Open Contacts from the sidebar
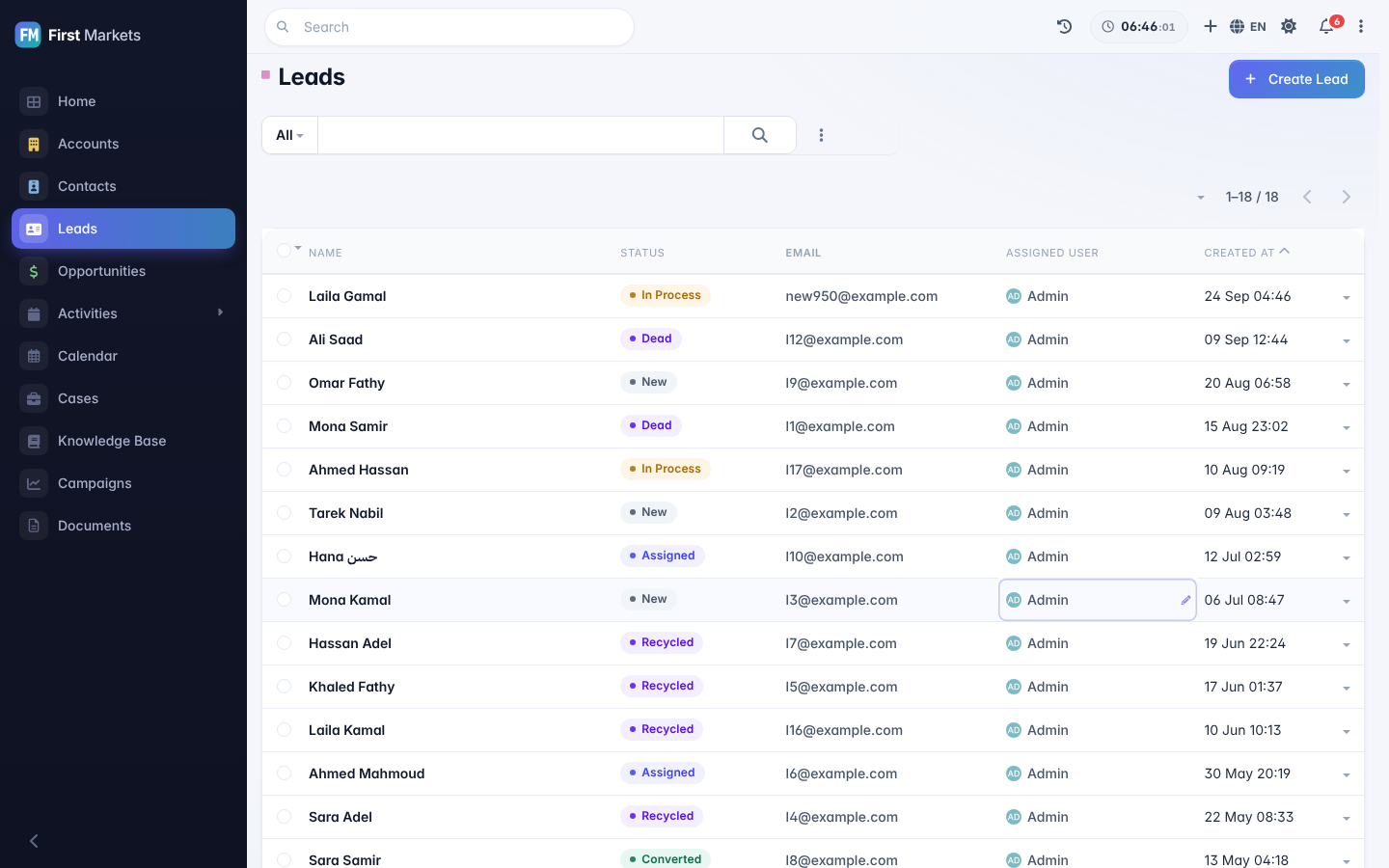Viewport: 1389px width, 868px height. (123, 186)
